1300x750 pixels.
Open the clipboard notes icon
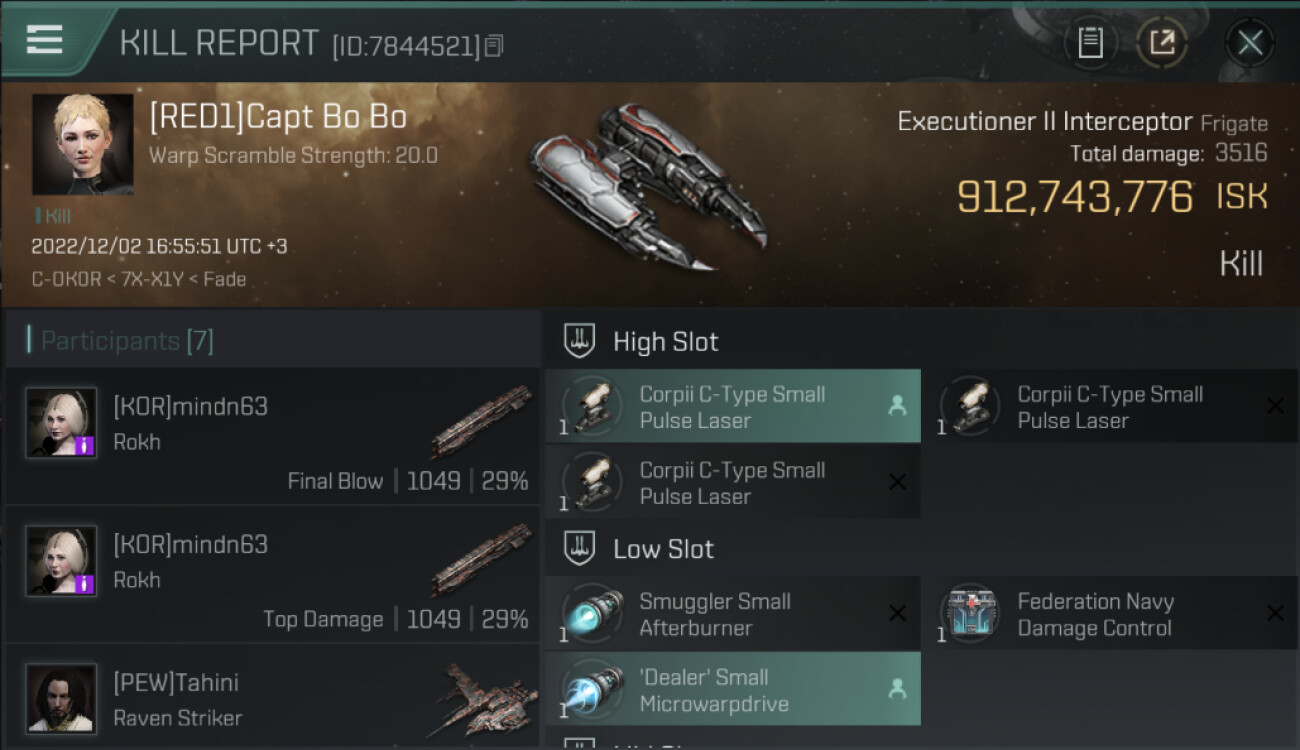(1090, 42)
